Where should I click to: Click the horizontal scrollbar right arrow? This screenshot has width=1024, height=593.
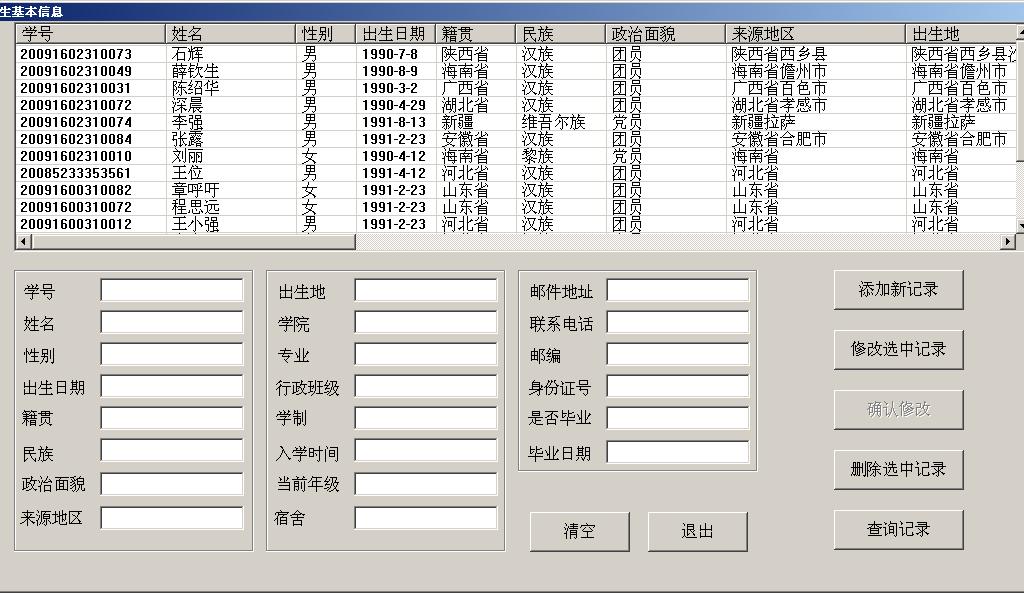[1008, 242]
